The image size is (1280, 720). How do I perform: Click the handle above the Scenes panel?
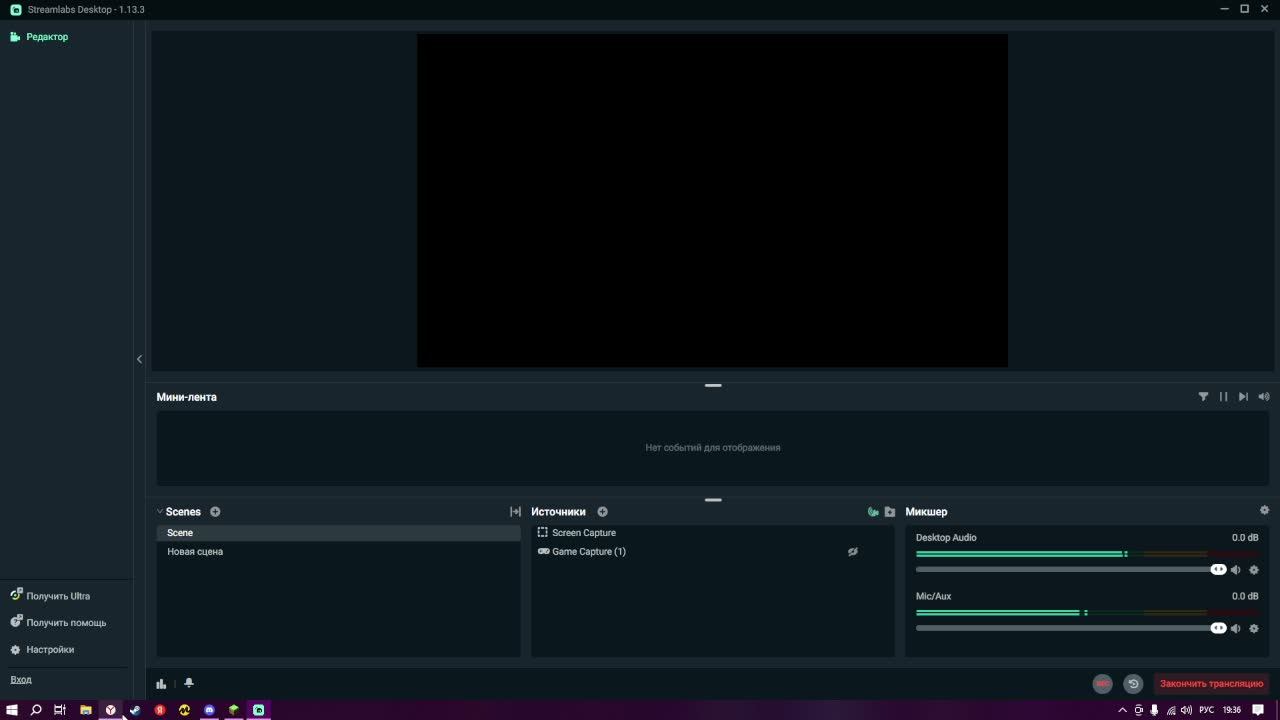(713, 500)
